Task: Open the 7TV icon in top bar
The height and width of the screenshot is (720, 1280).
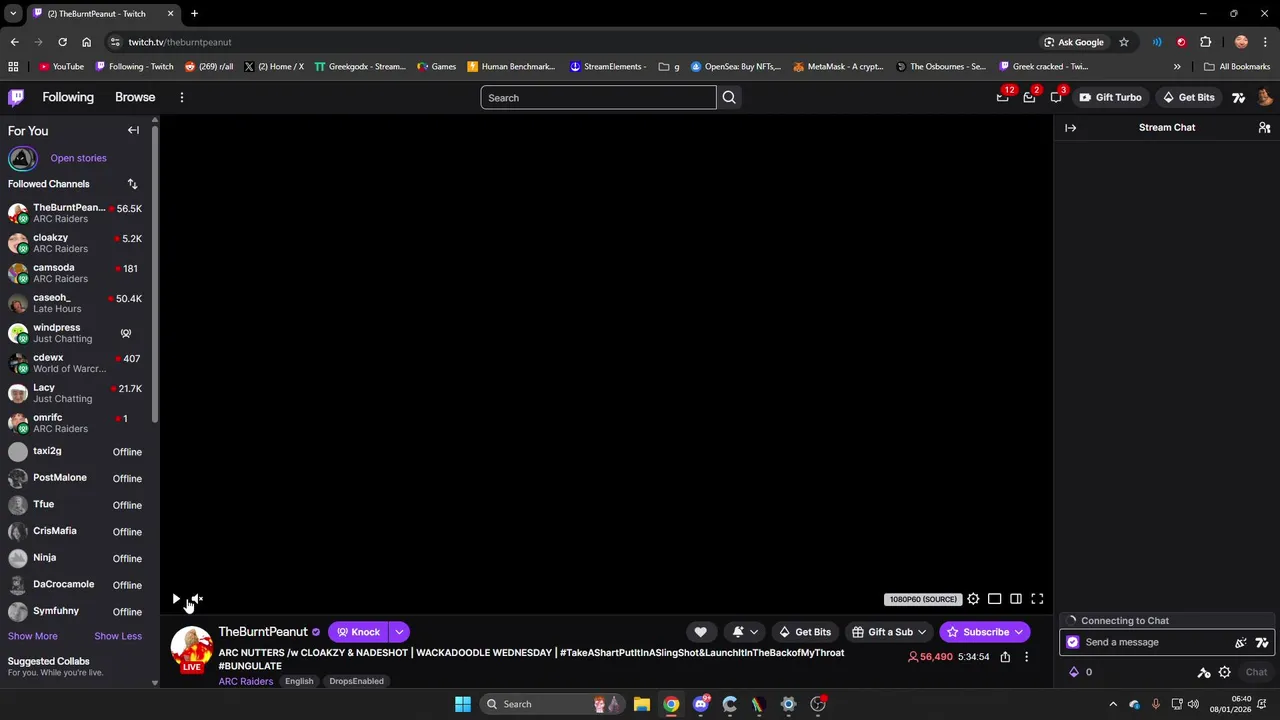Action: (x=1238, y=97)
